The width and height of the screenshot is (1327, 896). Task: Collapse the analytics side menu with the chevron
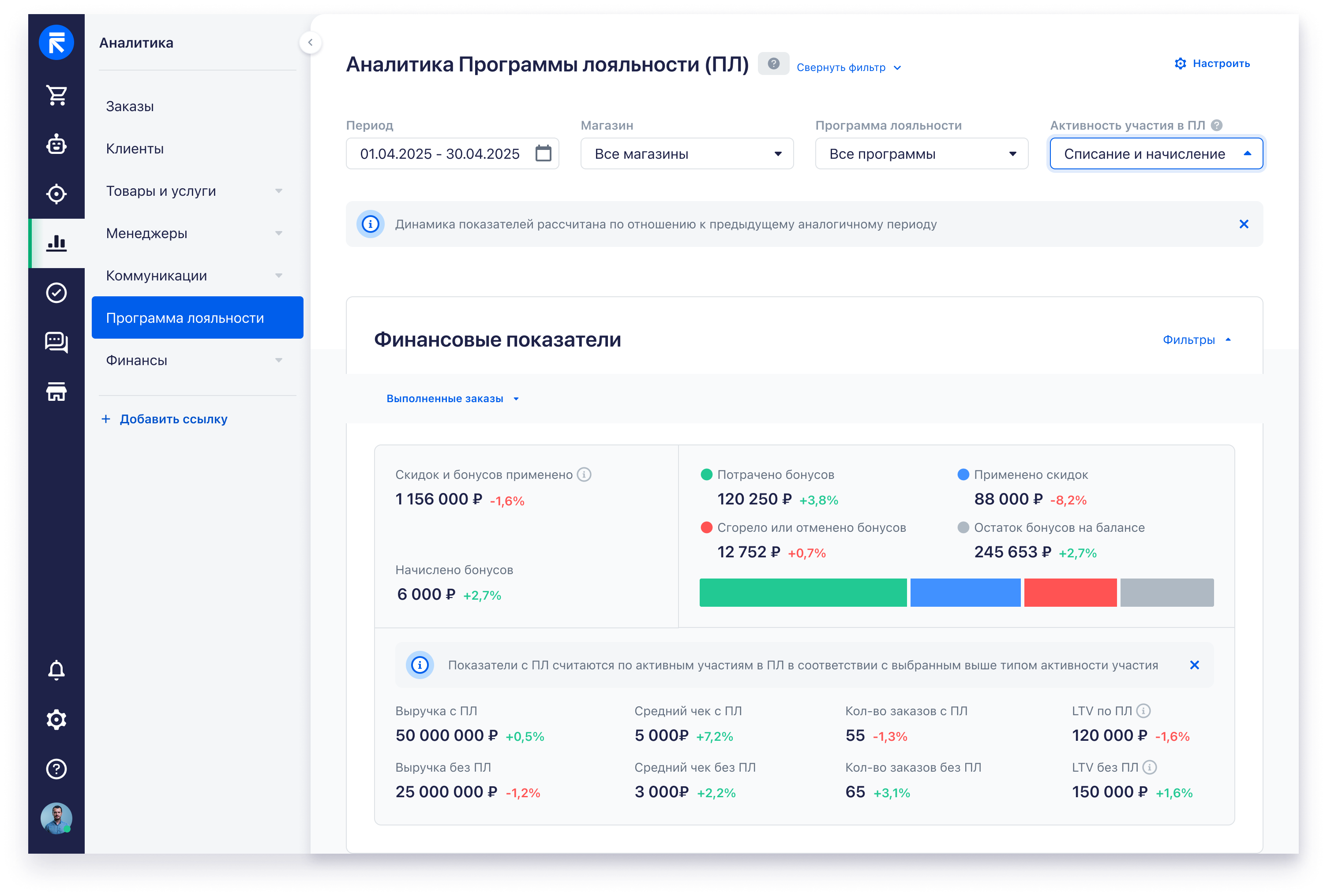[x=310, y=42]
